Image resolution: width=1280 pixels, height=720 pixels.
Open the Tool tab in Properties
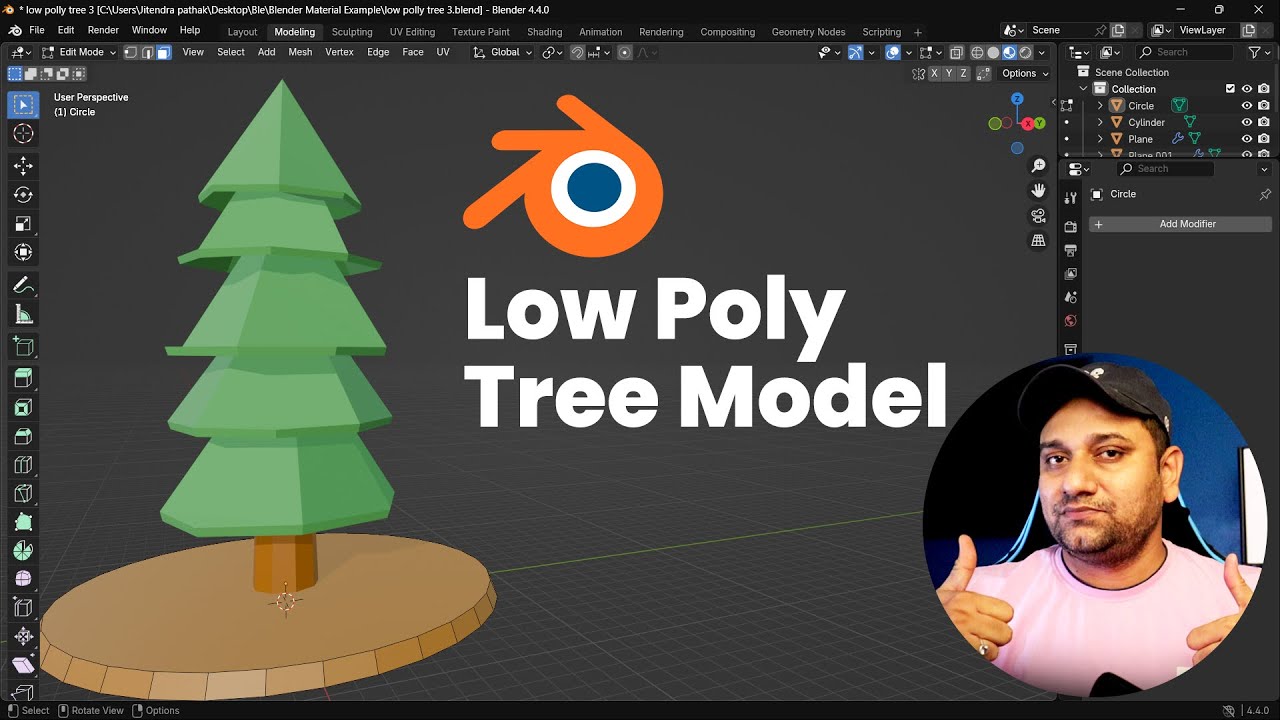click(x=1071, y=198)
